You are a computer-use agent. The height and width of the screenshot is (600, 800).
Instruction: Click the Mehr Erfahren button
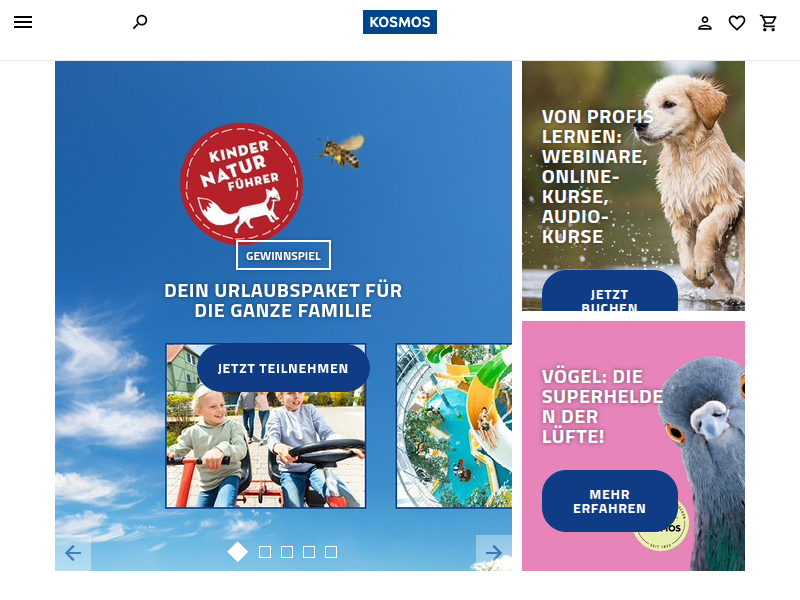[610, 501]
